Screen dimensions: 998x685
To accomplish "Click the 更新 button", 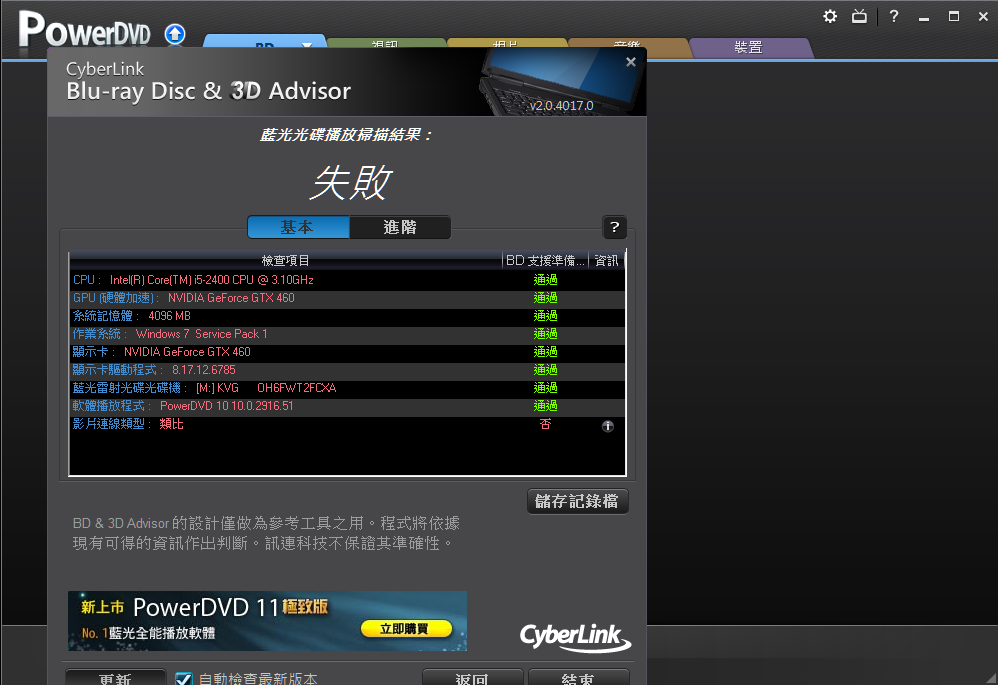I will tap(115, 677).
